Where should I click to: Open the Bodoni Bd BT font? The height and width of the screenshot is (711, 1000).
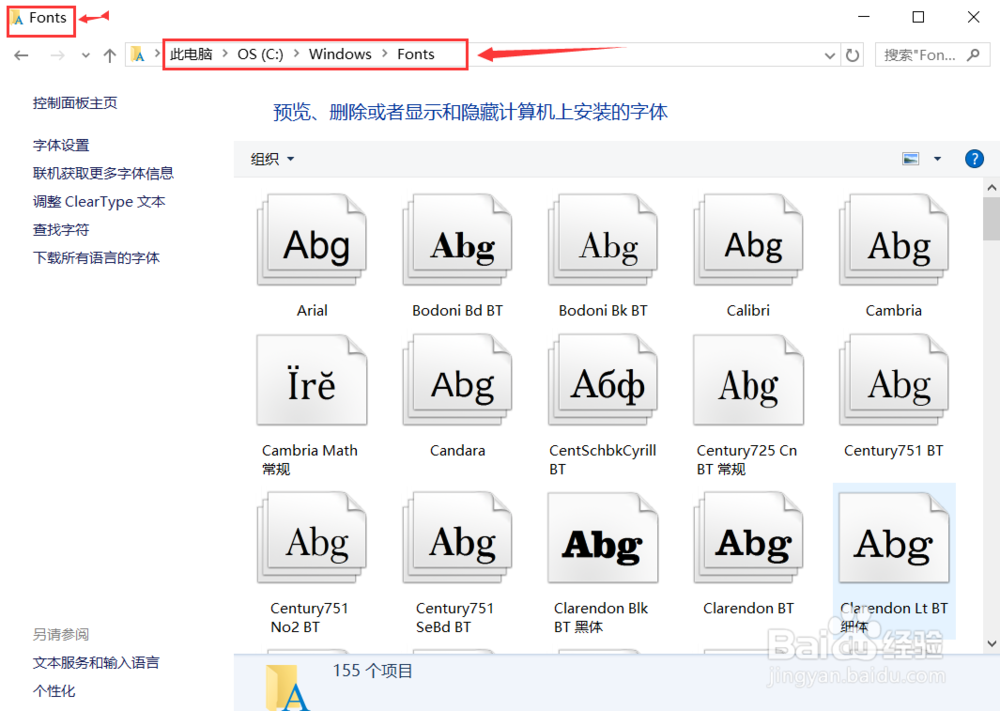pos(456,240)
